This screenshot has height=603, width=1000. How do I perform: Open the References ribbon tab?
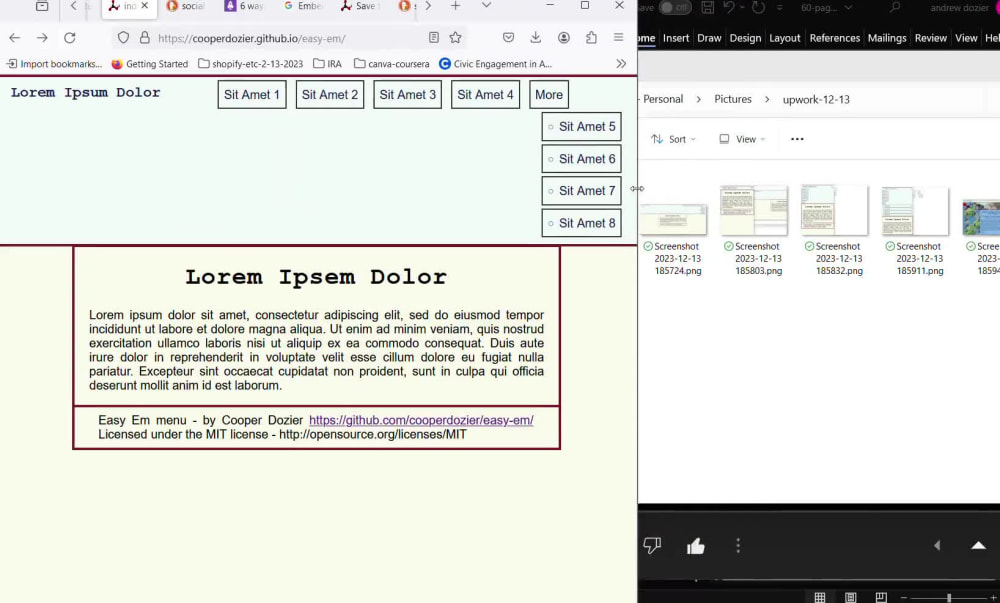pyautogui.click(x=835, y=38)
